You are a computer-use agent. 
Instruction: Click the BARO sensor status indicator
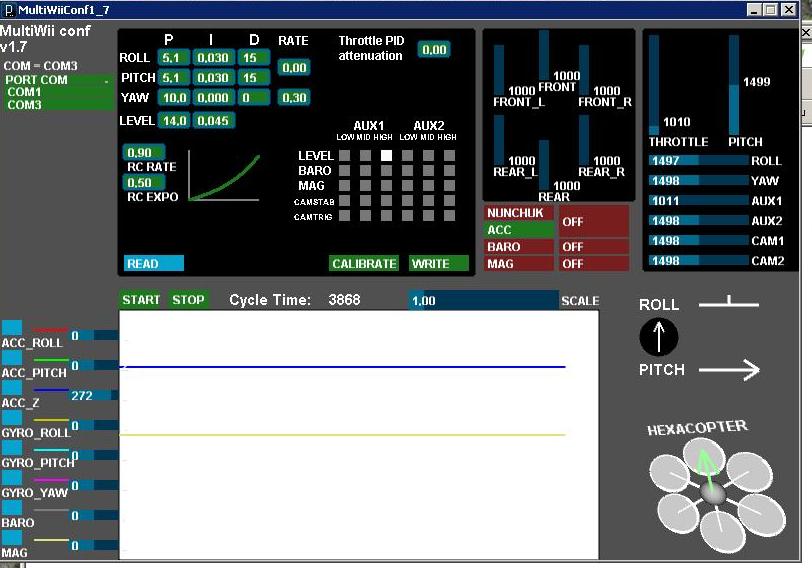(594, 246)
